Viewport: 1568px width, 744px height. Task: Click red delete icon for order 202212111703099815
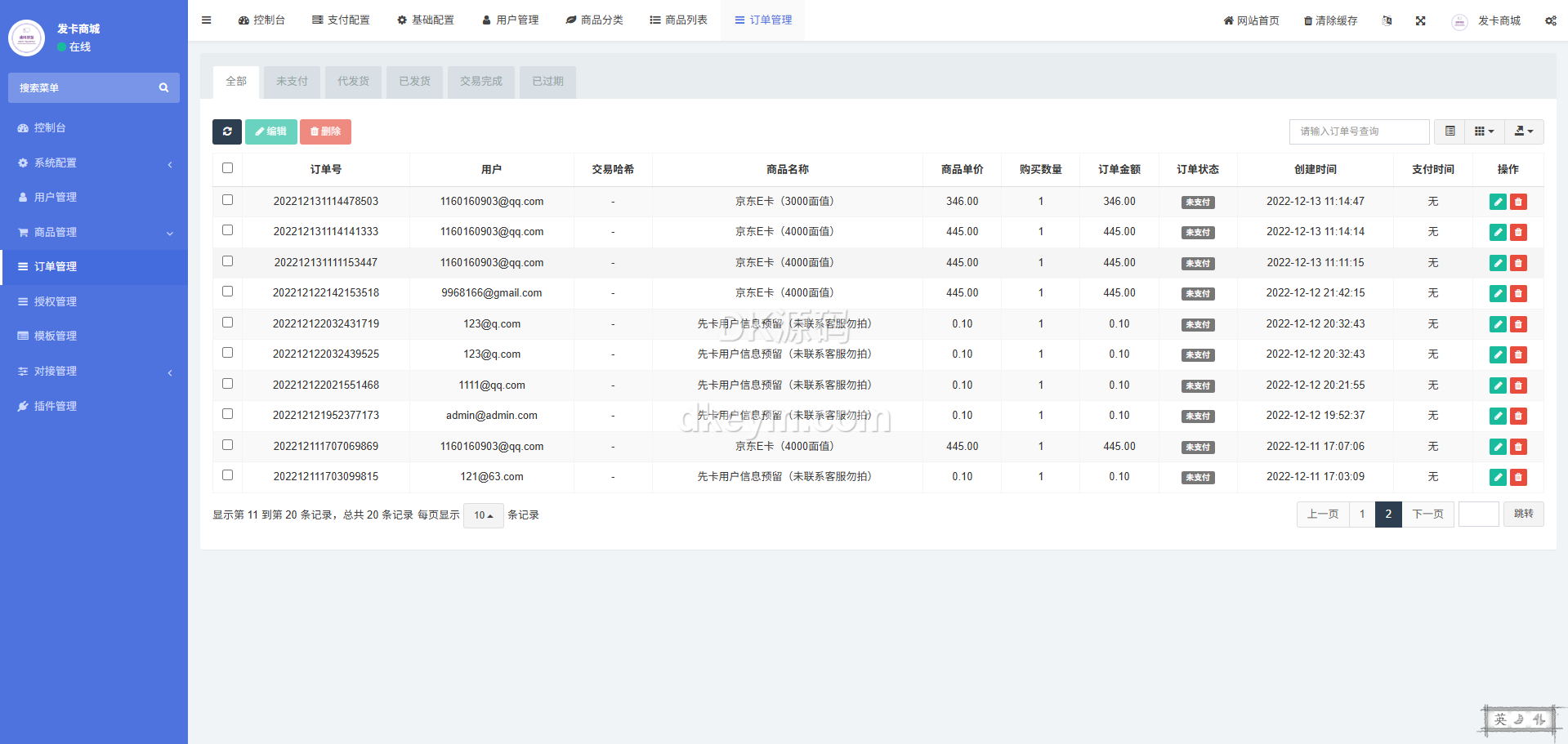(1518, 477)
